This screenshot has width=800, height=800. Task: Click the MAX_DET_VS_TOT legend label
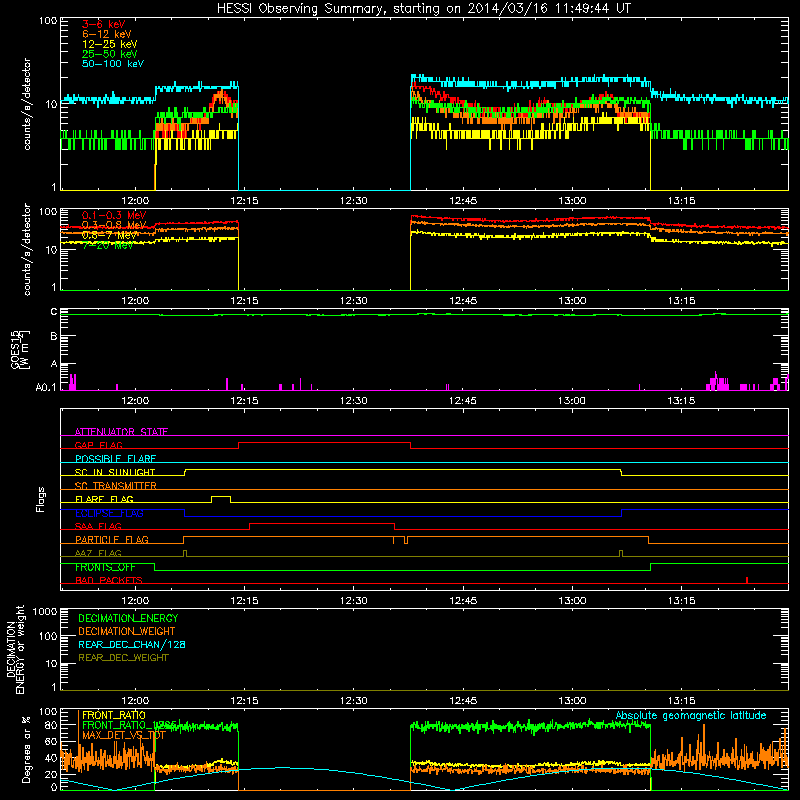coord(124,735)
